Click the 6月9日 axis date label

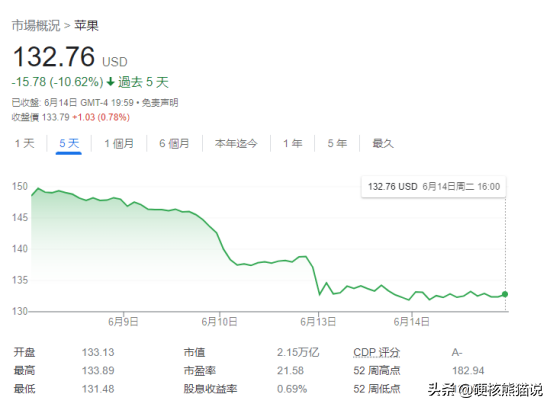[x=123, y=322]
